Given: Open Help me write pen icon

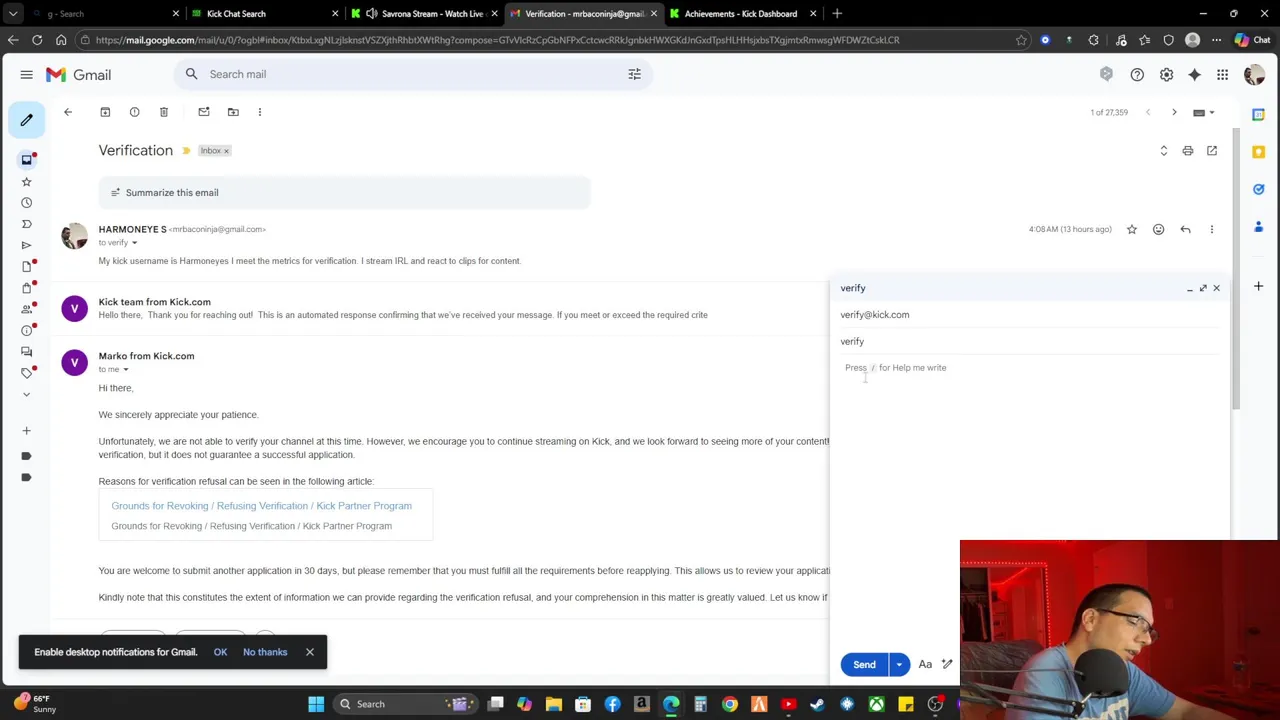Looking at the screenshot, I should 947,664.
